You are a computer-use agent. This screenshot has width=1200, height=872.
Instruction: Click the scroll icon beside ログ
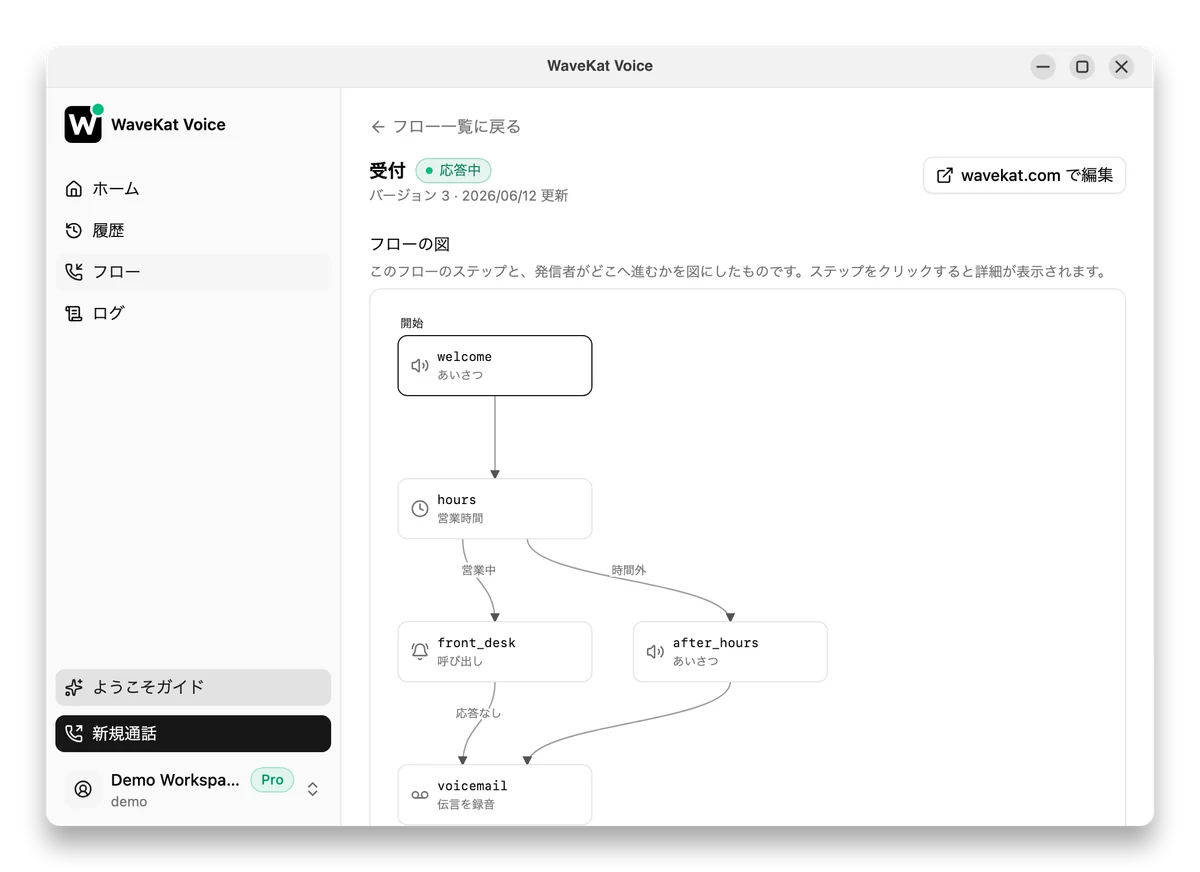tap(74, 313)
